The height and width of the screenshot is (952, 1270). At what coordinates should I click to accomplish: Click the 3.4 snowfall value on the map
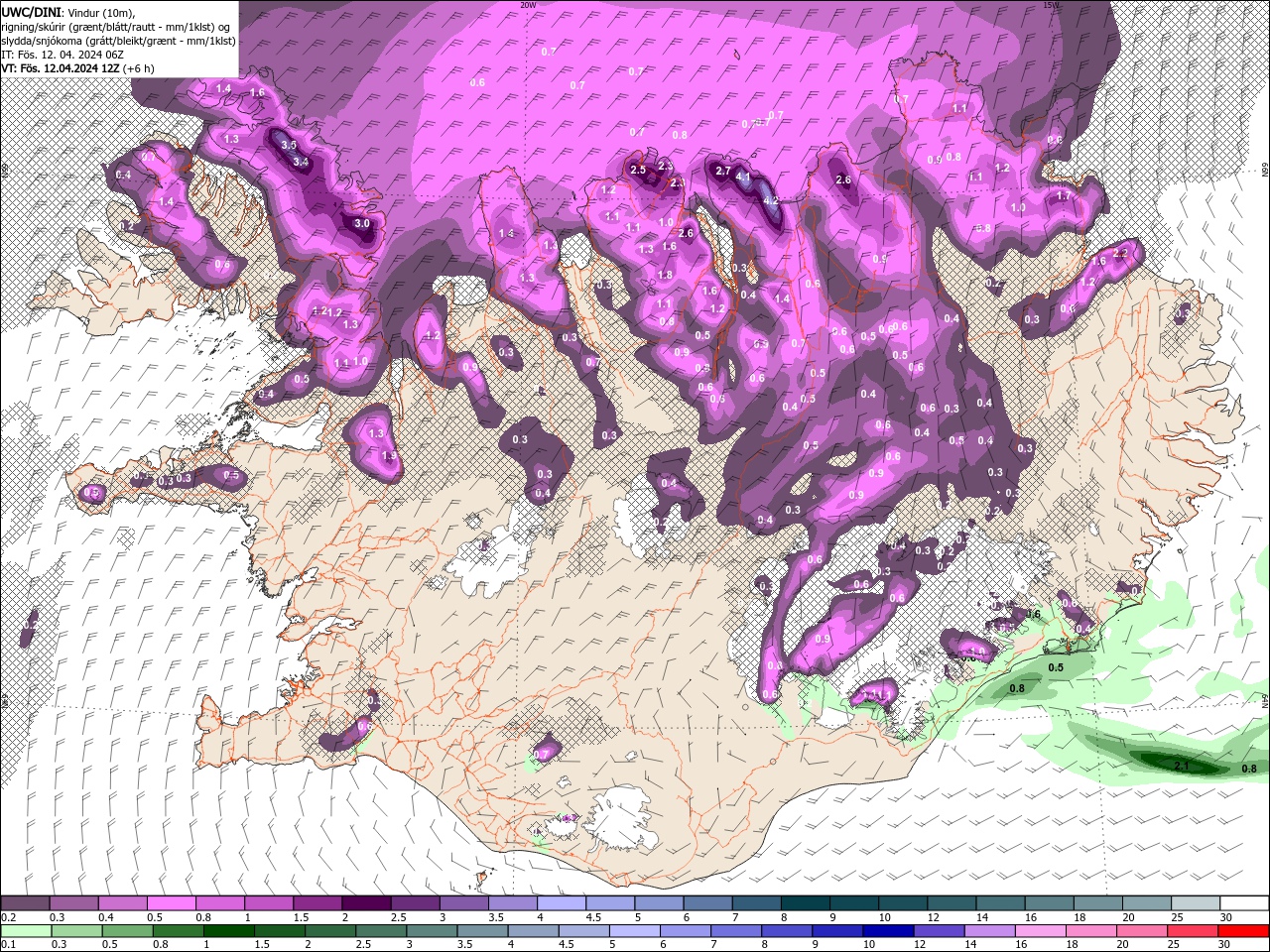click(x=302, y=163)
